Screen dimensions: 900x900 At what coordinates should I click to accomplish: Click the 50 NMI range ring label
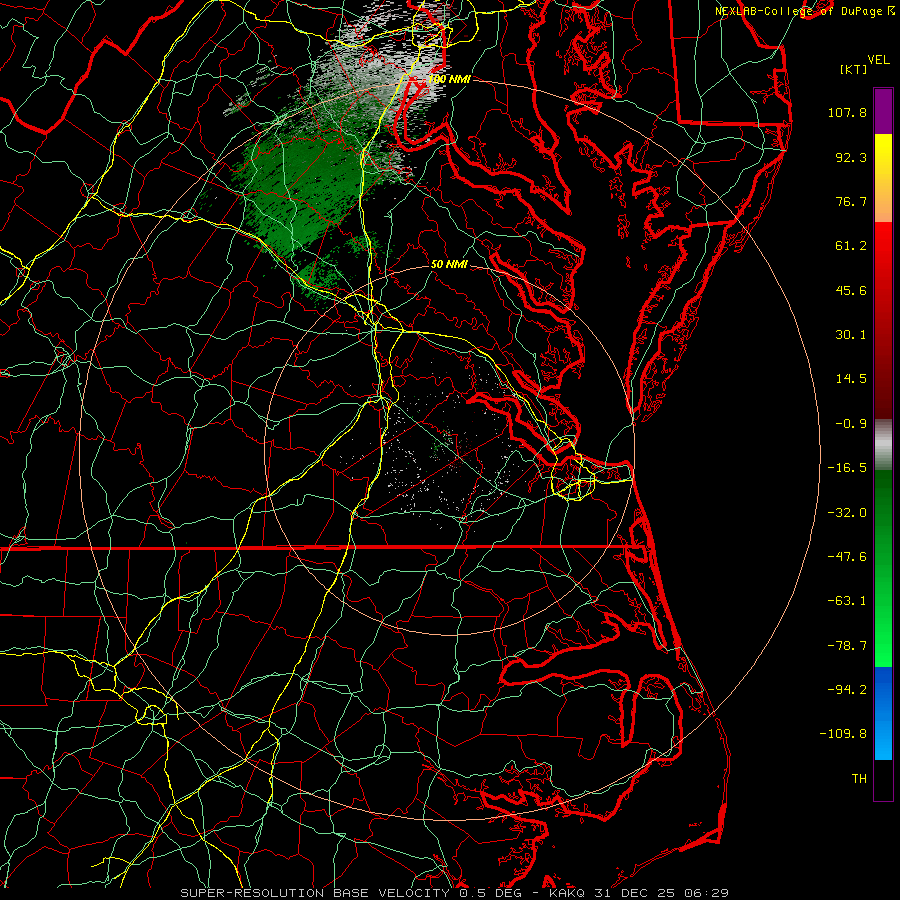point(449,265)
